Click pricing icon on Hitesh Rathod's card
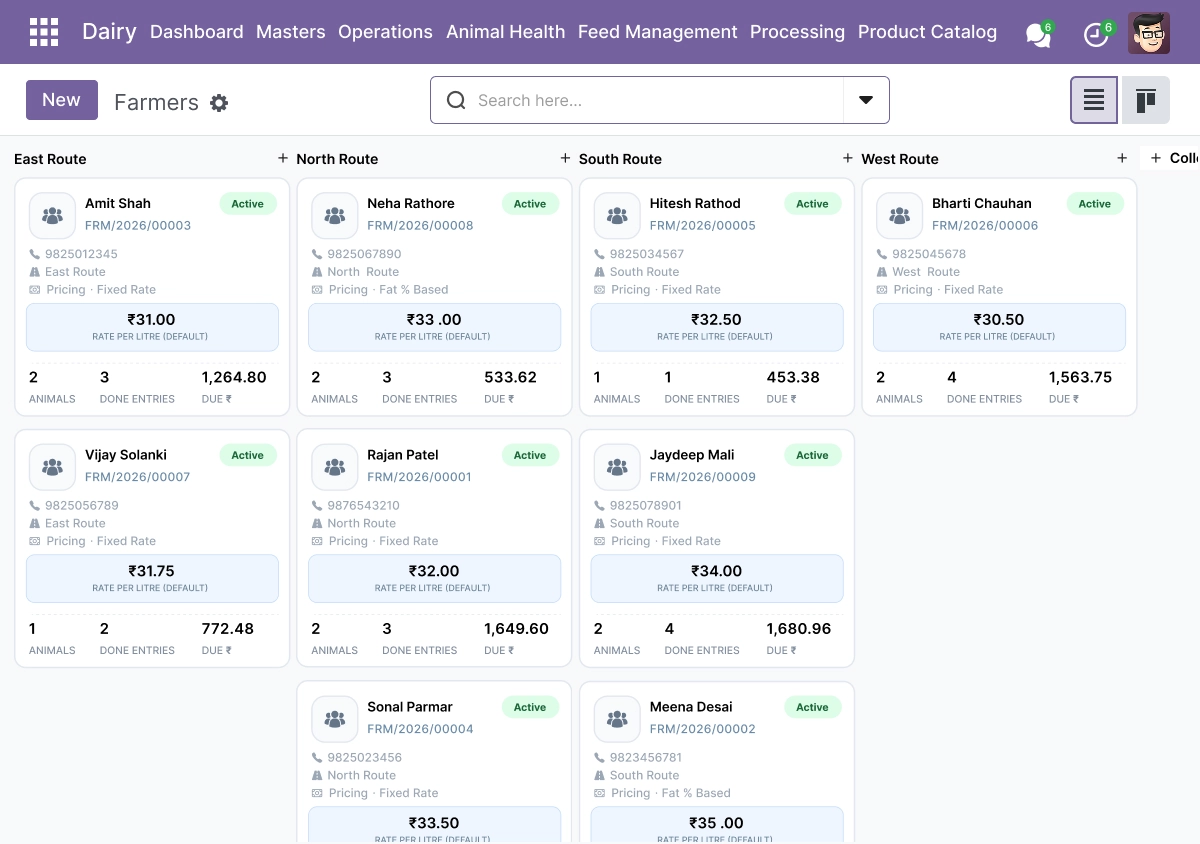This screenshot has height=844, width=1200. [600, 290]
